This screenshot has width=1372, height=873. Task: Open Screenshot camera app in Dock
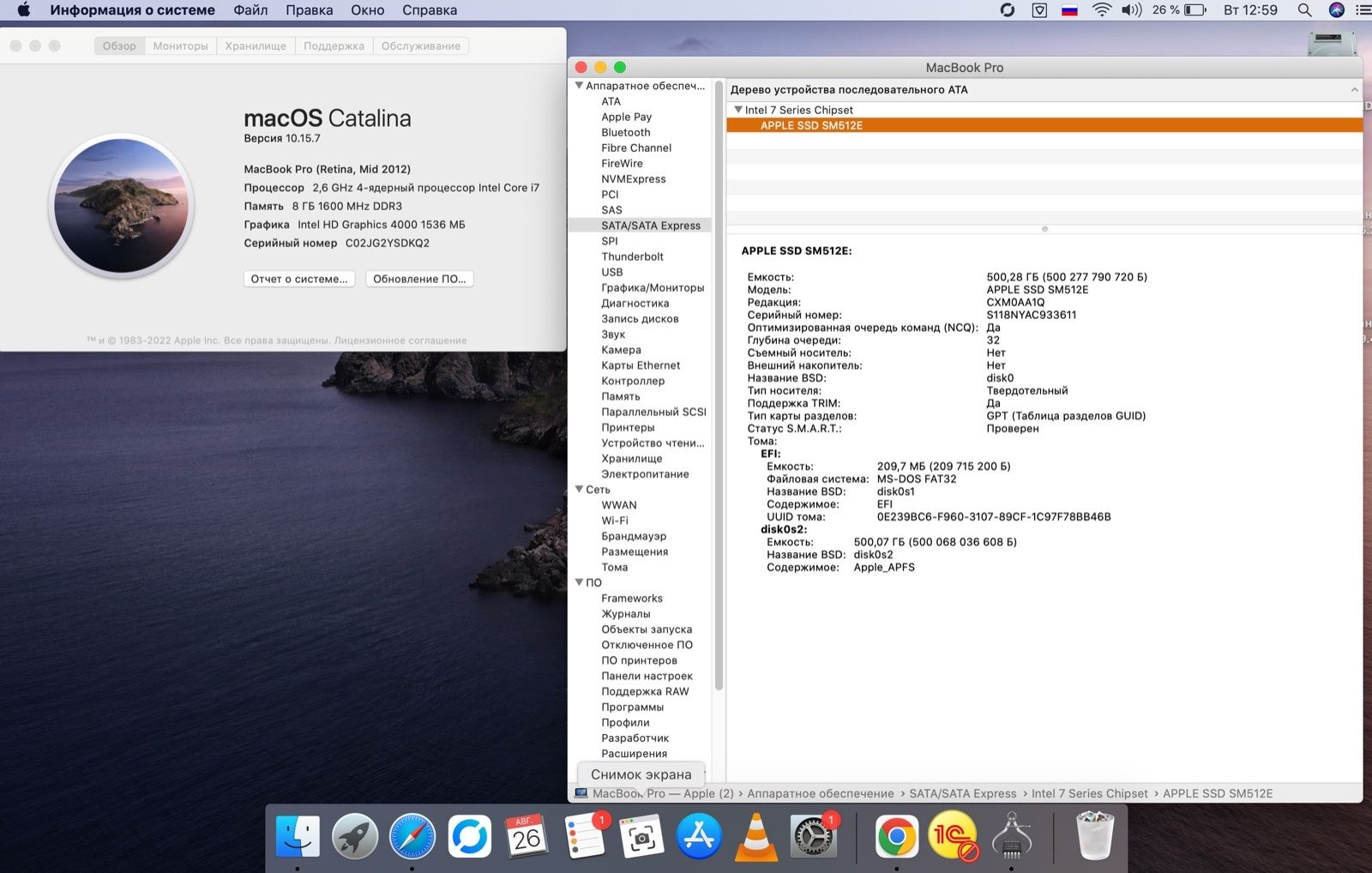pos(642,836)
